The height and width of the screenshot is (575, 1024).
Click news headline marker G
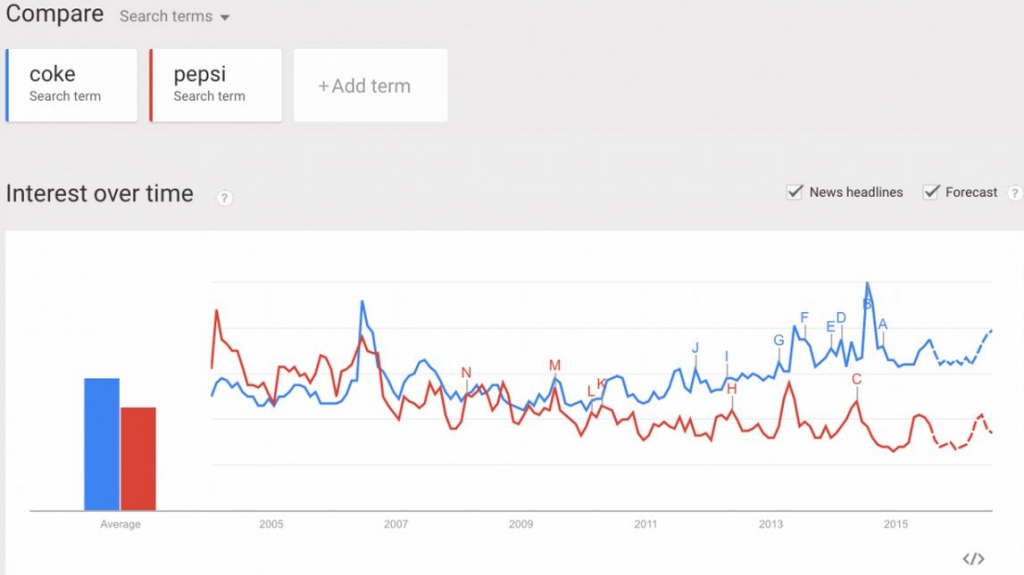click(x=778, y=340)
